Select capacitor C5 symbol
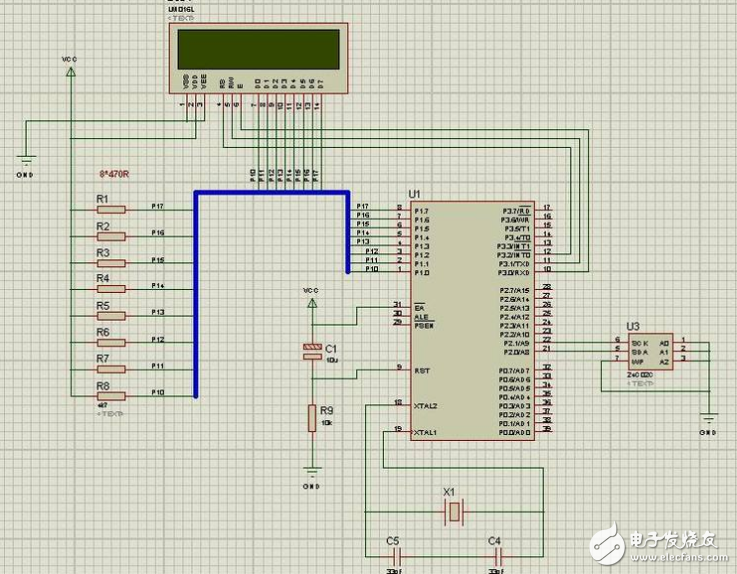This screenshot has height=574, width=737. 395,554
